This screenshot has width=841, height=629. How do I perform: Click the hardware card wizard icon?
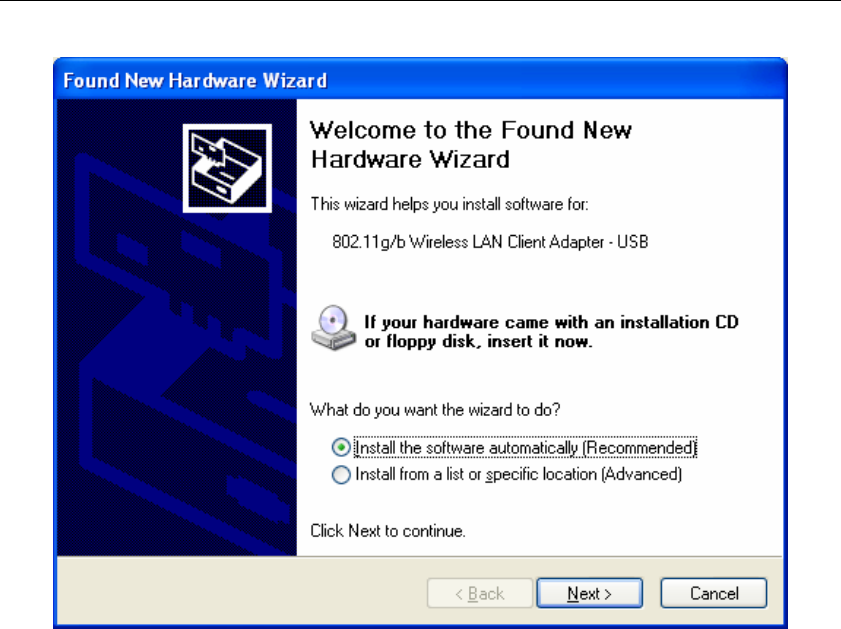pos(227,168)
